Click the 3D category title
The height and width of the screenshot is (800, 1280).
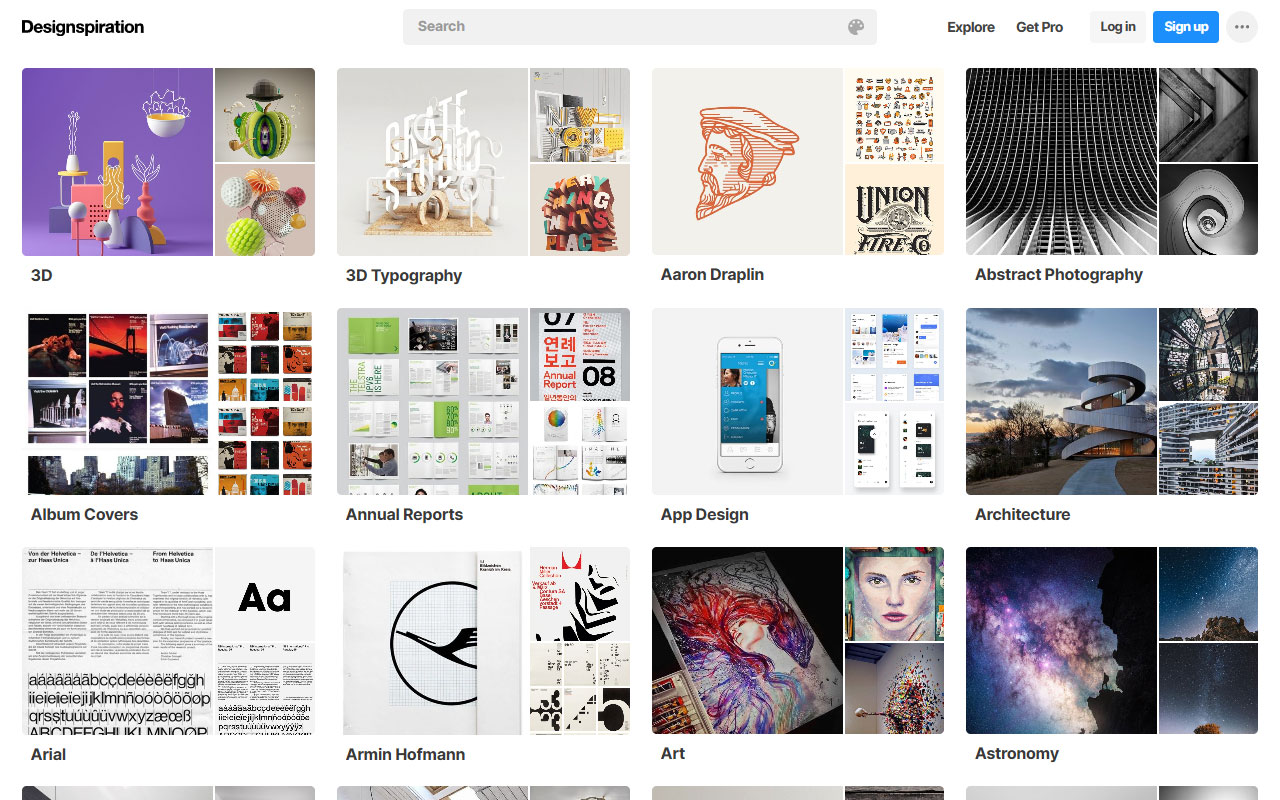point(41,275)
